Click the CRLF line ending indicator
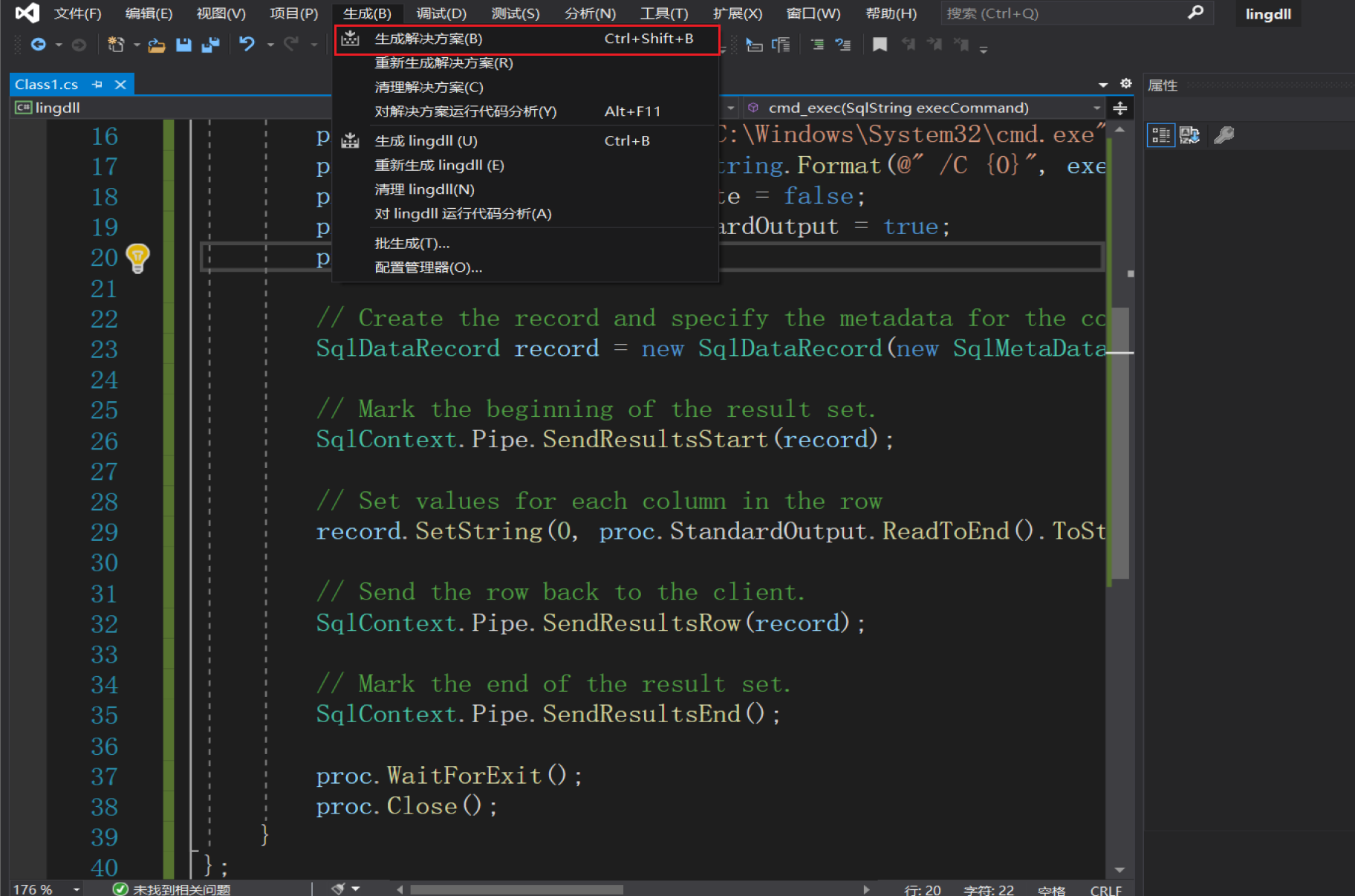The height and width of the screenshot is (896, 1355). 1105,889
